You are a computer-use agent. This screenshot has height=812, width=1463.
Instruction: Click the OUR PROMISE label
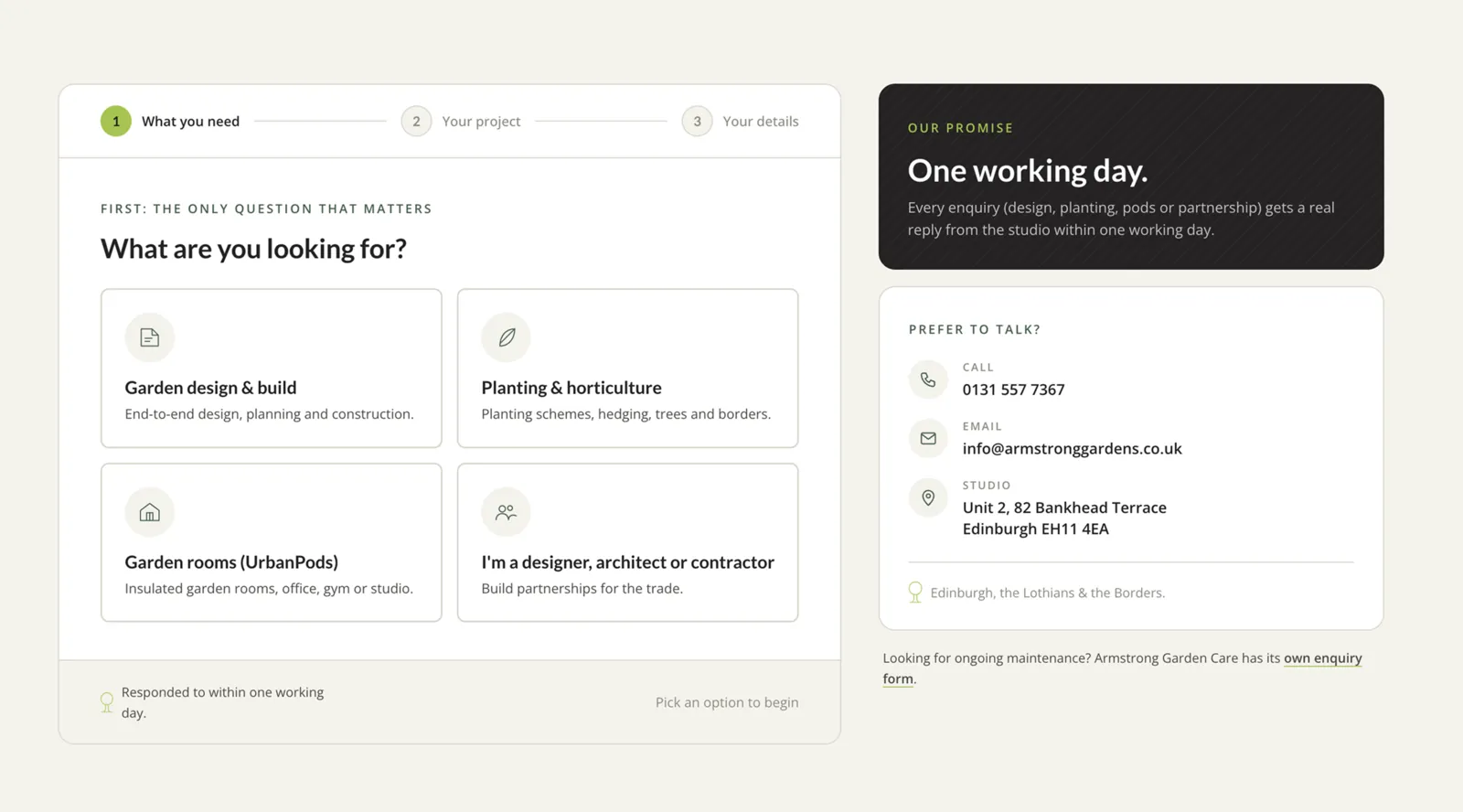click(x=960, y=128)
